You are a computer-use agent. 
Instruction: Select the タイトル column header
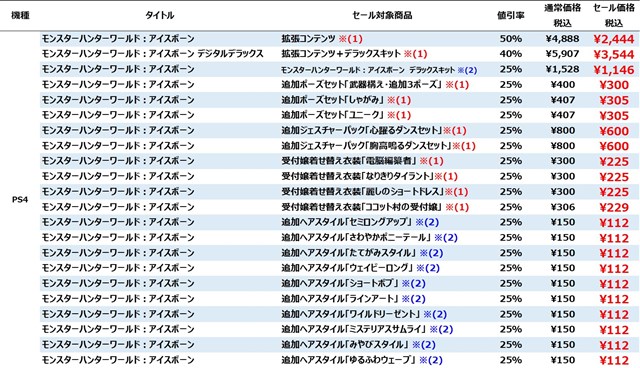pyautogui.click(x=160, y=16)
